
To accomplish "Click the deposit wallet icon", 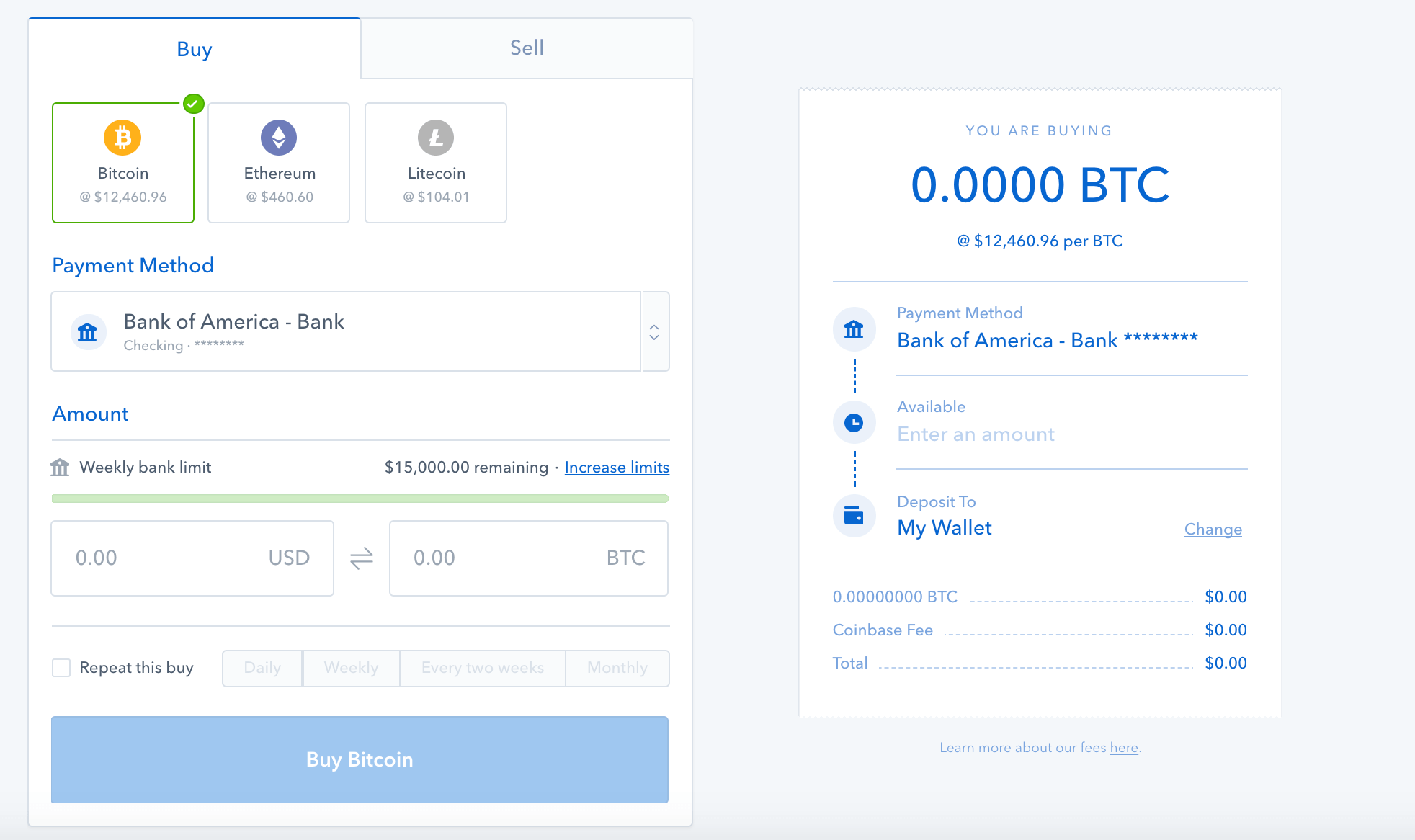I will 854,517.
